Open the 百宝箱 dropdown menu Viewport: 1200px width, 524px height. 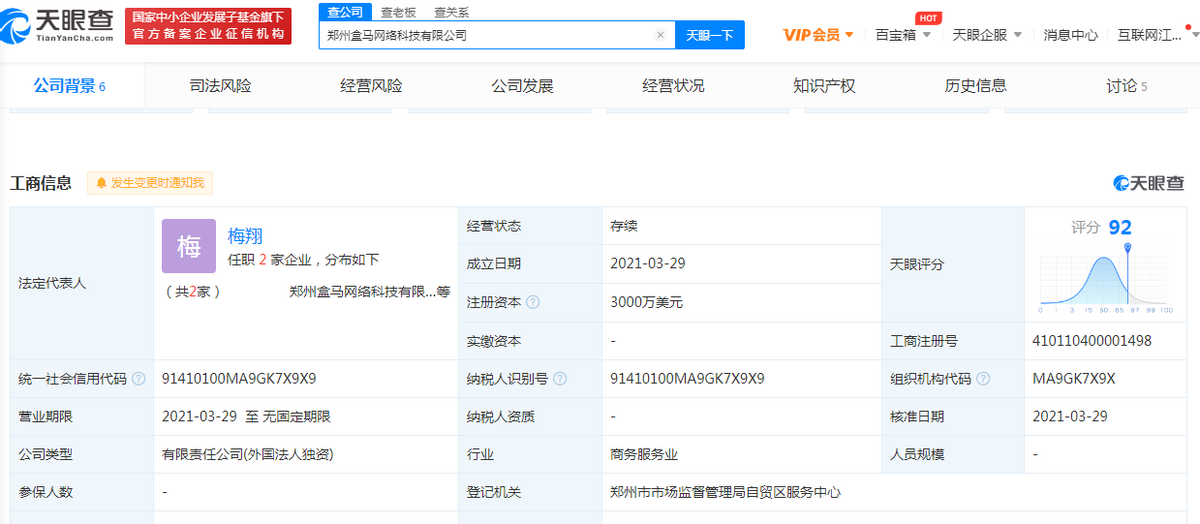(903, 35)
